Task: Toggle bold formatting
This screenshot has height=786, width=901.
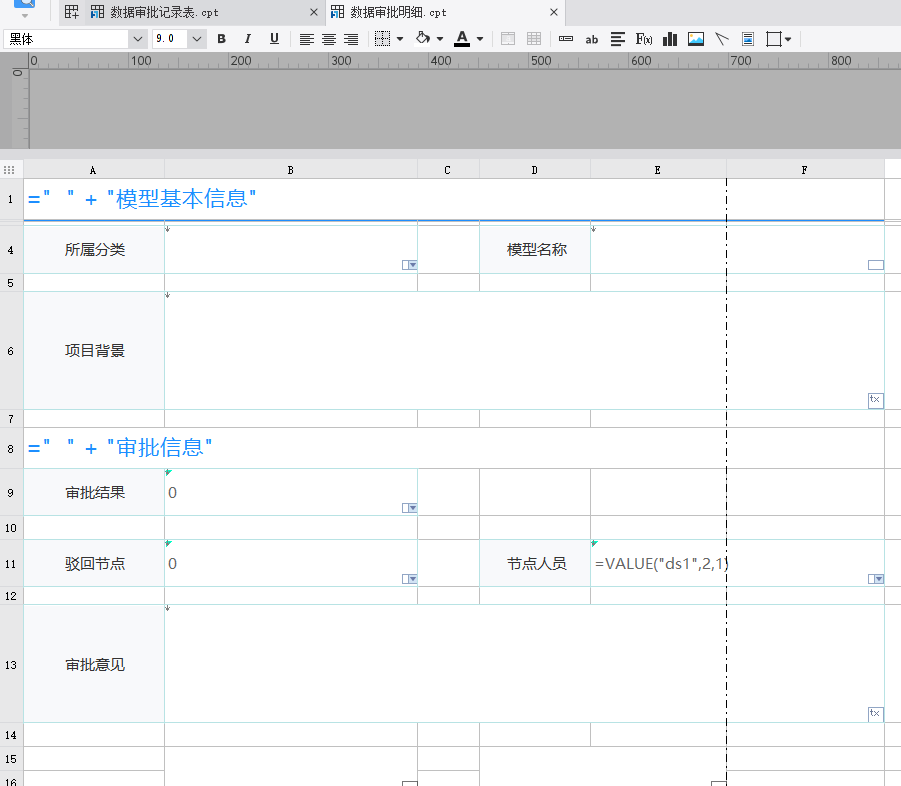Action: (x=221, y=39)
